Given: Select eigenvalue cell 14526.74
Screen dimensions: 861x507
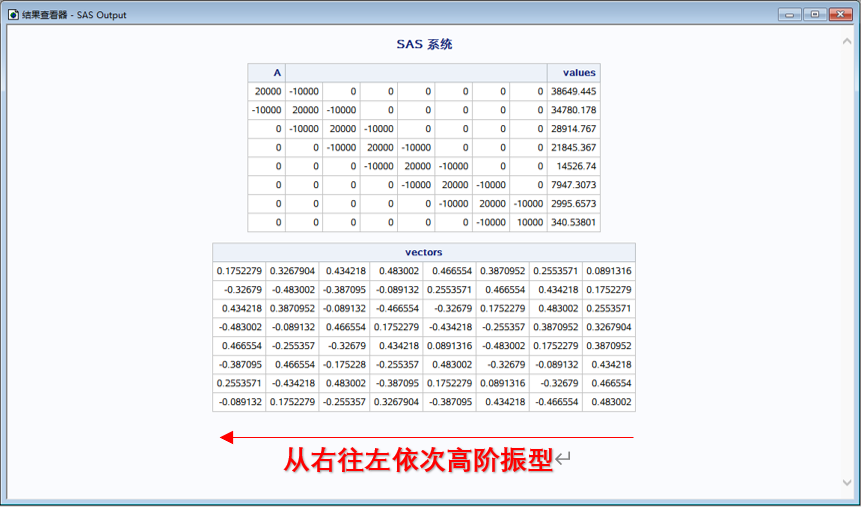Looking at the screenshot, I should 573,166.
